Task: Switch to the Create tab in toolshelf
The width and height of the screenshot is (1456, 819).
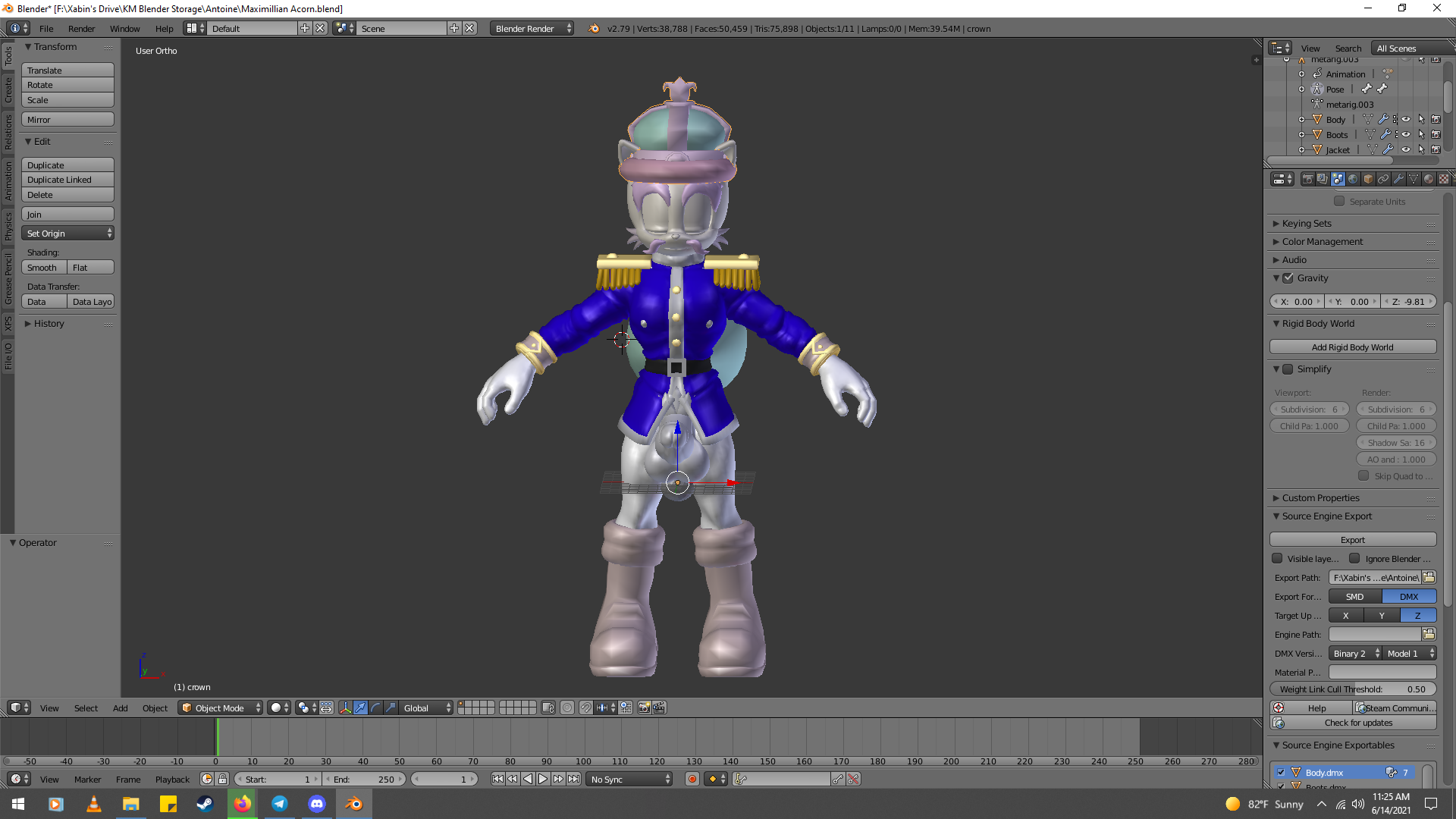Action: 8,90
